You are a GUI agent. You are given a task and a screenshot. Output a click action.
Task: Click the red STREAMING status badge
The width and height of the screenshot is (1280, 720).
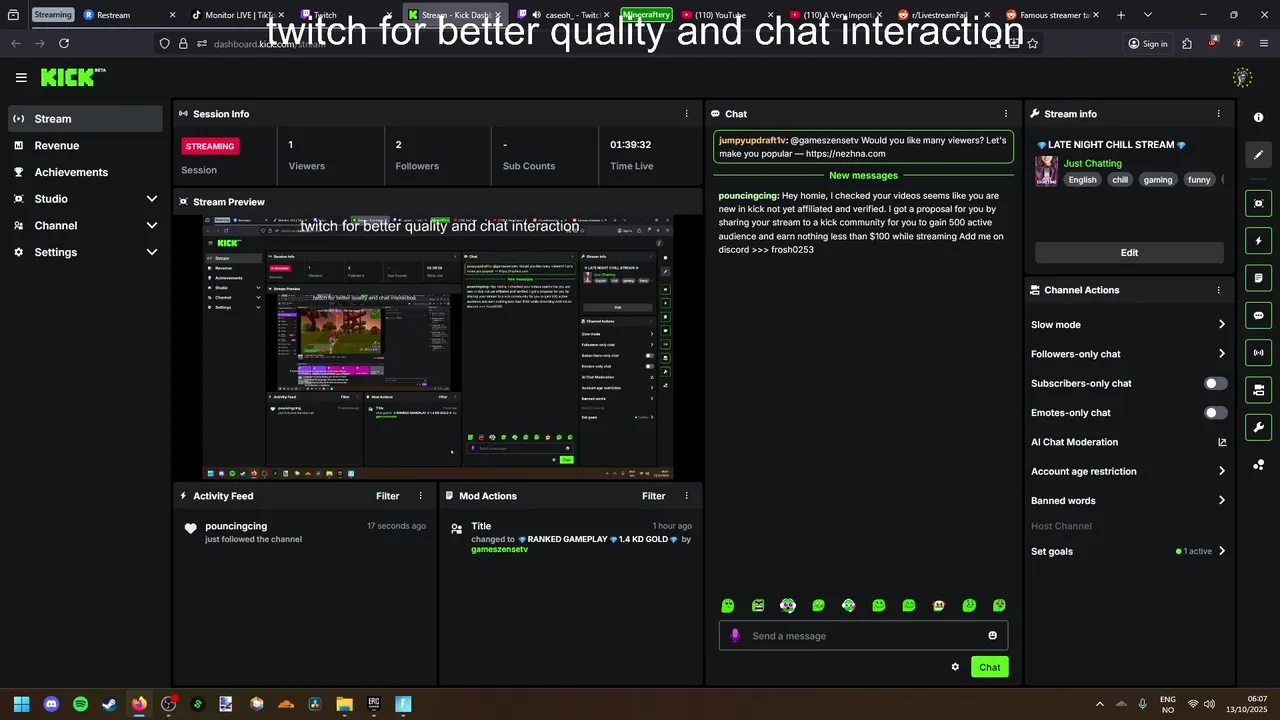210,146
